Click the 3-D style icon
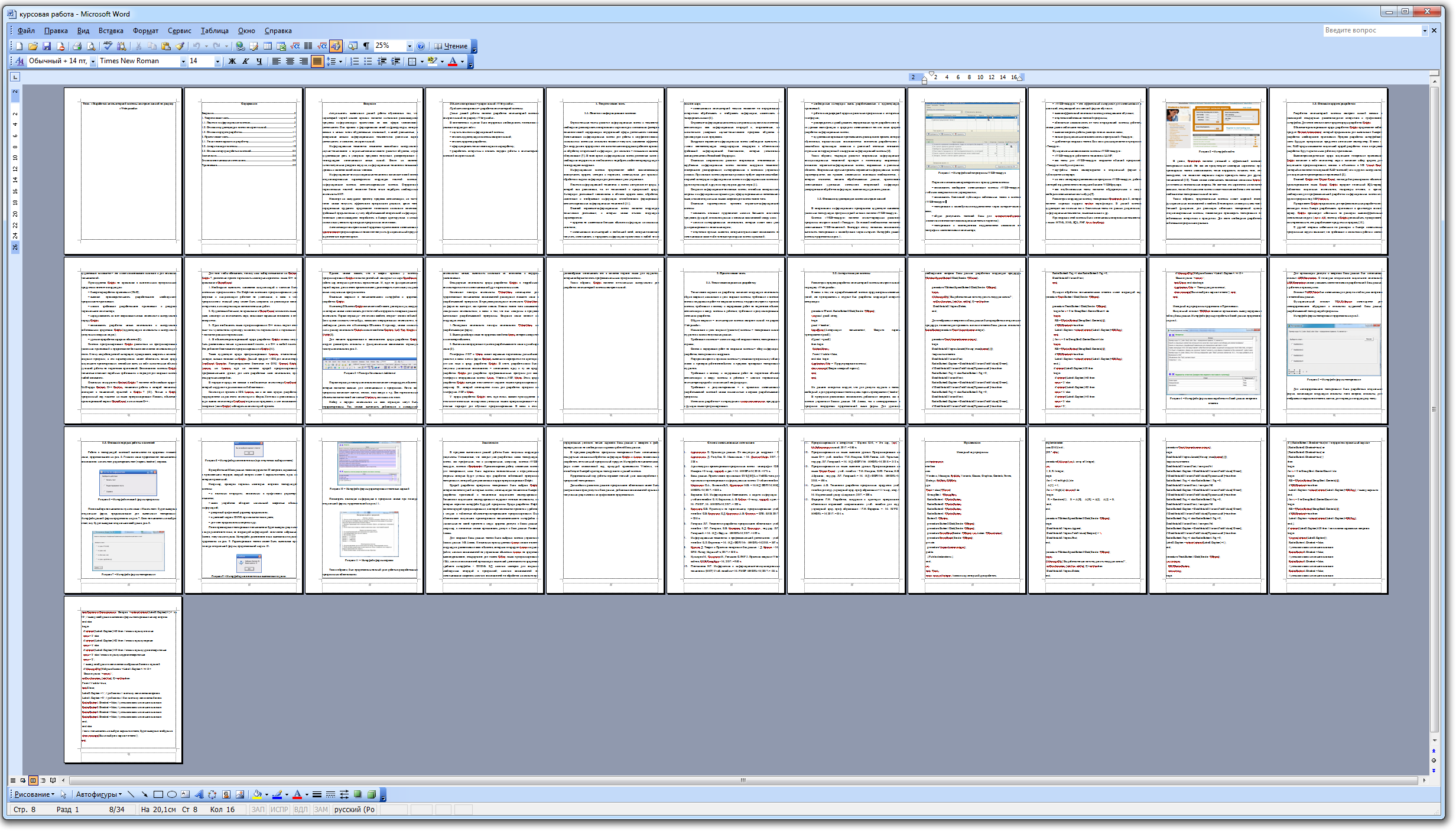The height and width of the screenshot is (831, 1456). coord(372,794)
